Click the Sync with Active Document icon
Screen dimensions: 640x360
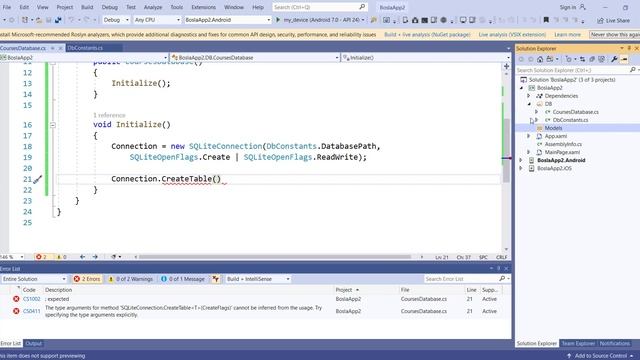pyautogui.click(x=582, y=59)
